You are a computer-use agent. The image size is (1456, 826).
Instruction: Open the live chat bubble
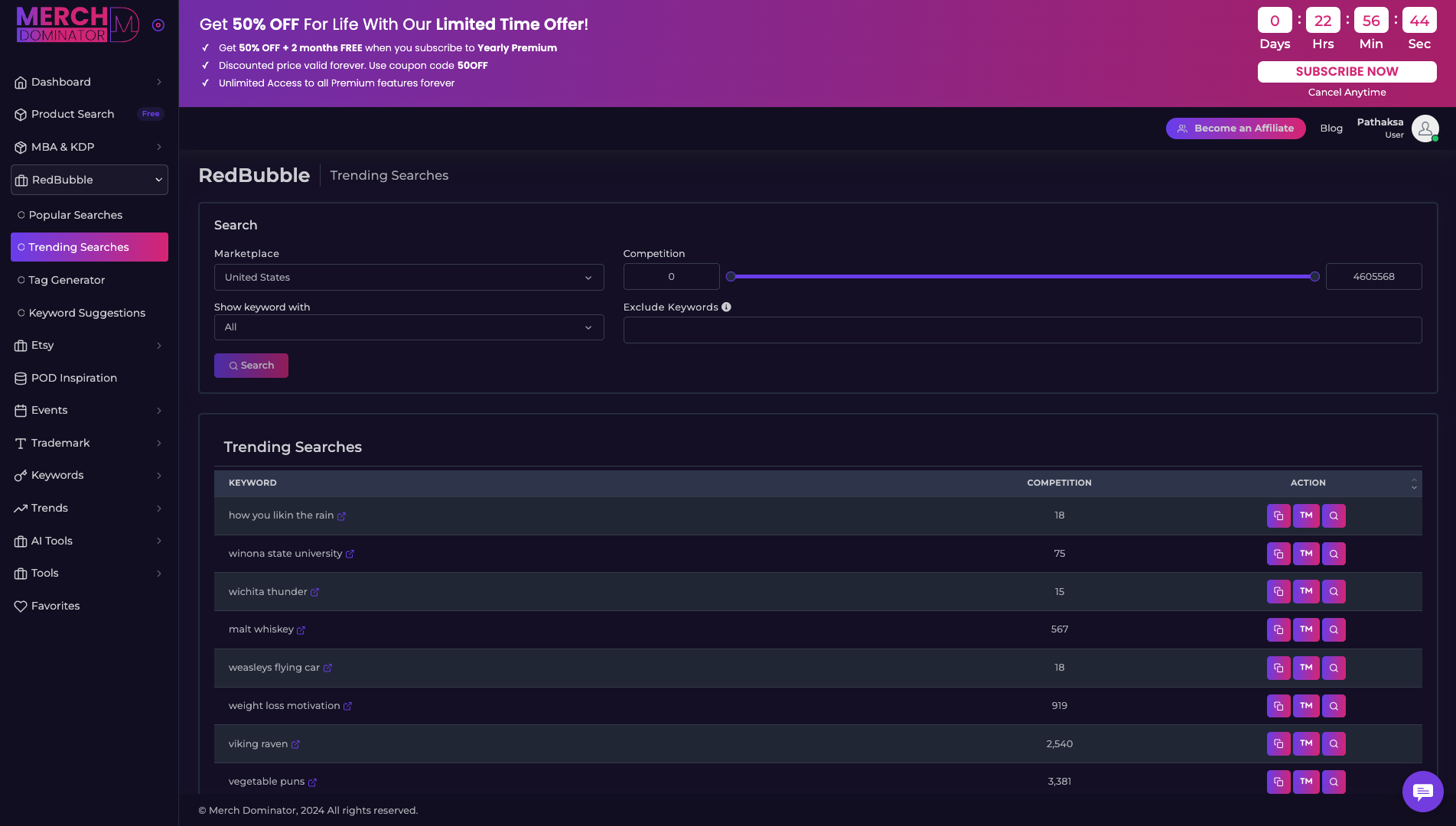click(x=1422, y=791)
